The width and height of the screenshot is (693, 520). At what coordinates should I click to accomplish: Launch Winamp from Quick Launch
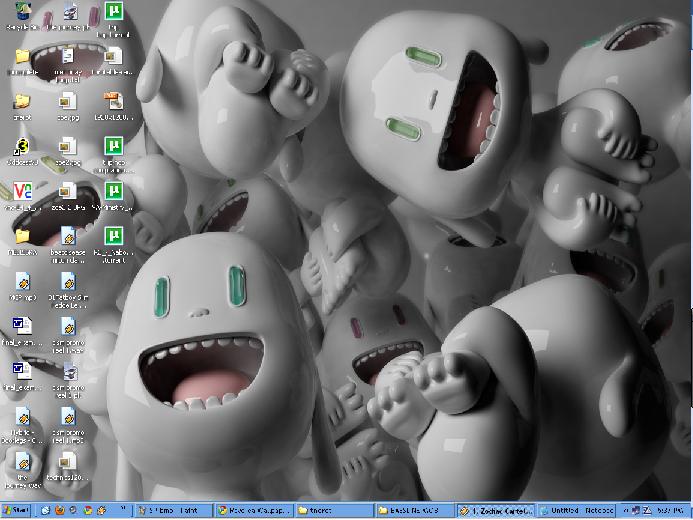coord(102,510)
